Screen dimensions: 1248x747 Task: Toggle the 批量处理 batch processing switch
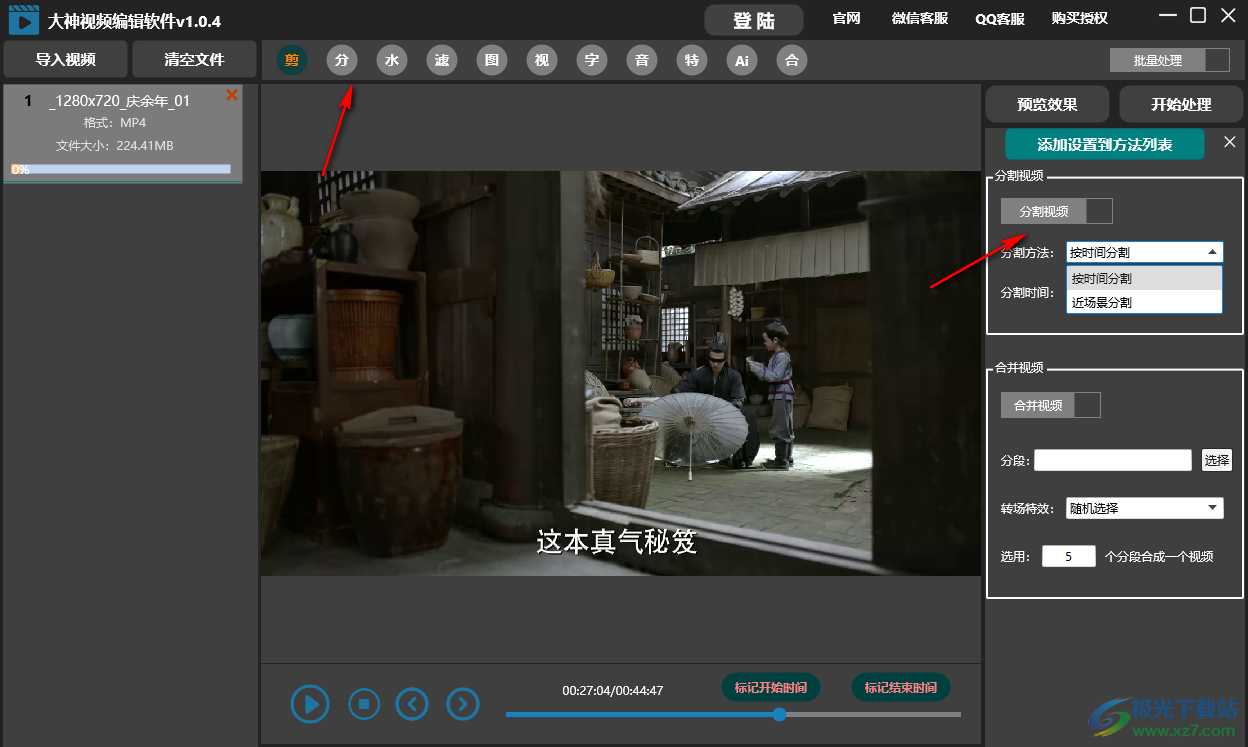click(x=1170, y=60)
